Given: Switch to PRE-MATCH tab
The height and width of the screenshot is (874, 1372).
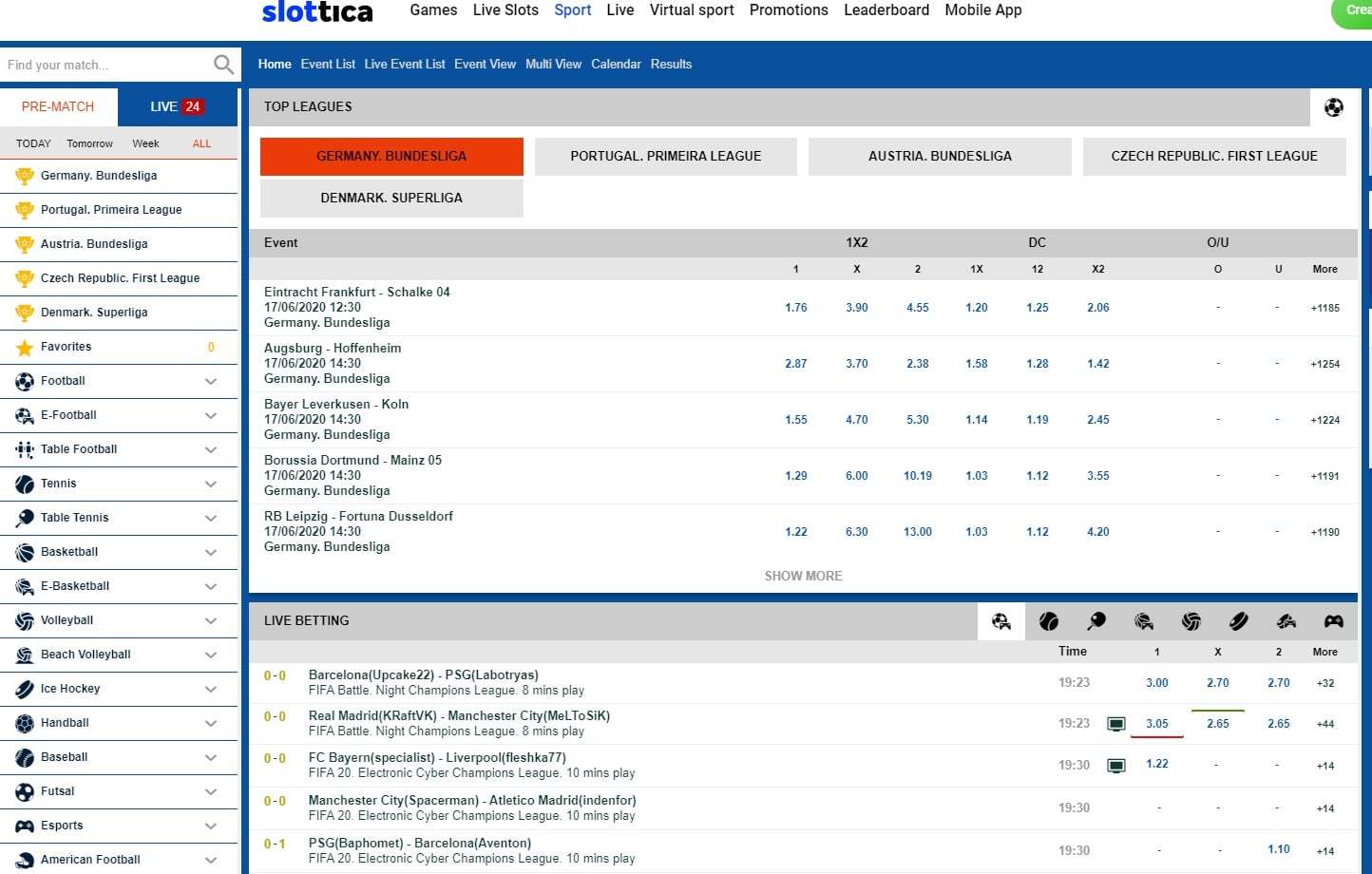Looking at the screenshot, I should (x=58, y=106).
